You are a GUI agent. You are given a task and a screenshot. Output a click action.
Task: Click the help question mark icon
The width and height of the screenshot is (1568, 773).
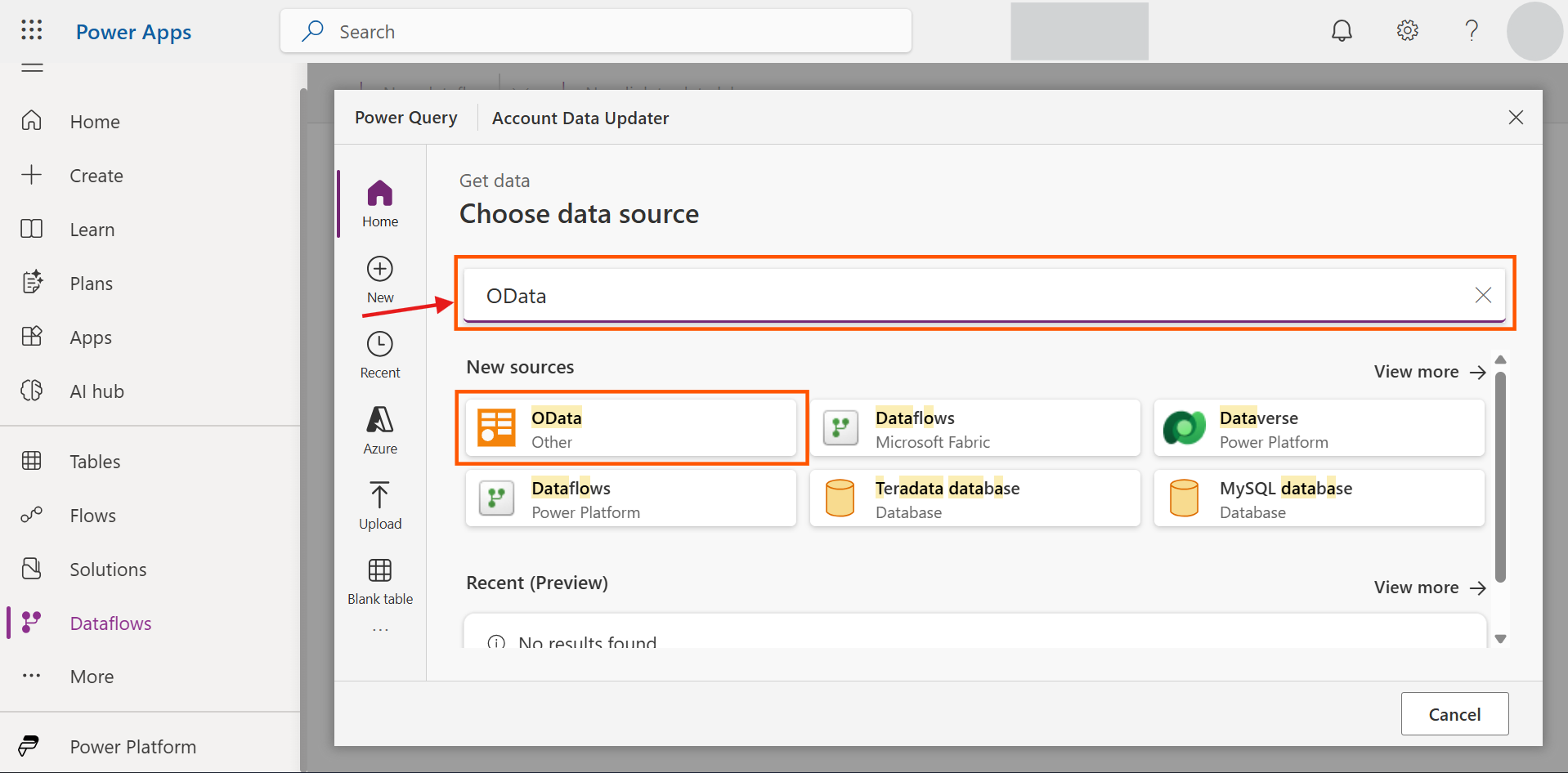(1472, 31)
